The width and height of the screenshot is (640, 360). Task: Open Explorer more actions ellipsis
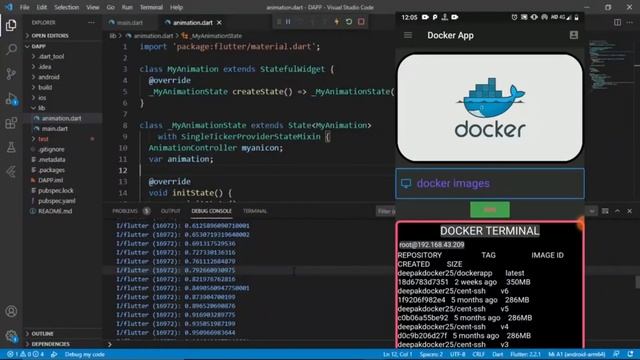(x=91, y=22)
